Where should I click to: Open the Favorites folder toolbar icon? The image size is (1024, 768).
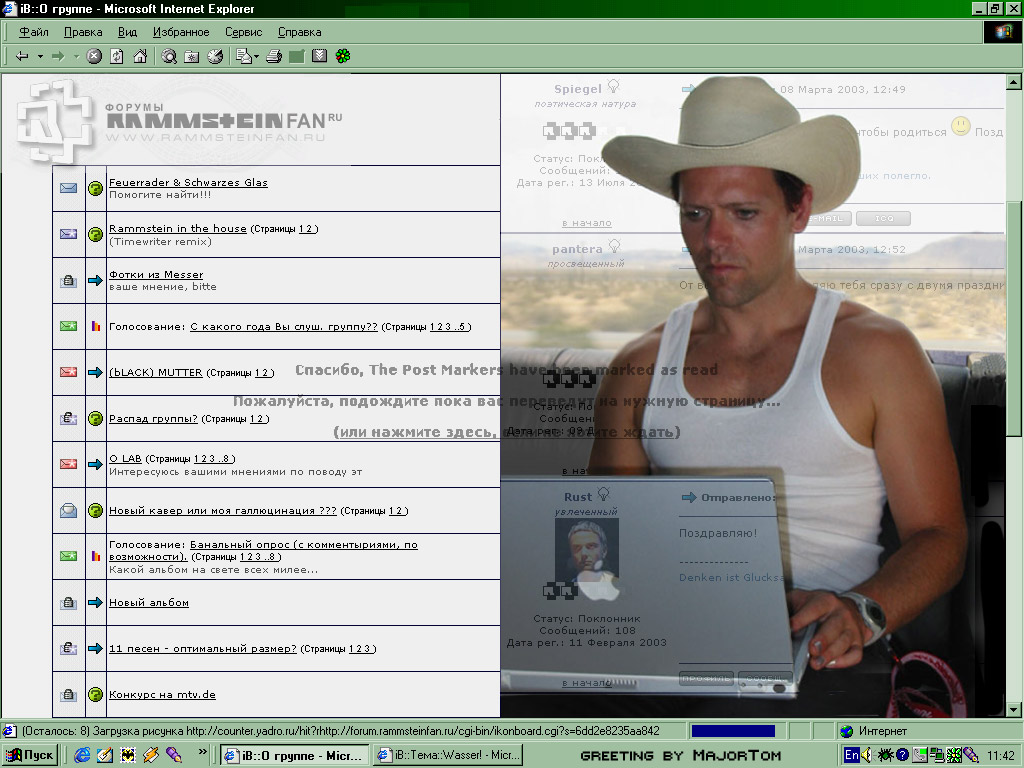click(x=192, y=56)
